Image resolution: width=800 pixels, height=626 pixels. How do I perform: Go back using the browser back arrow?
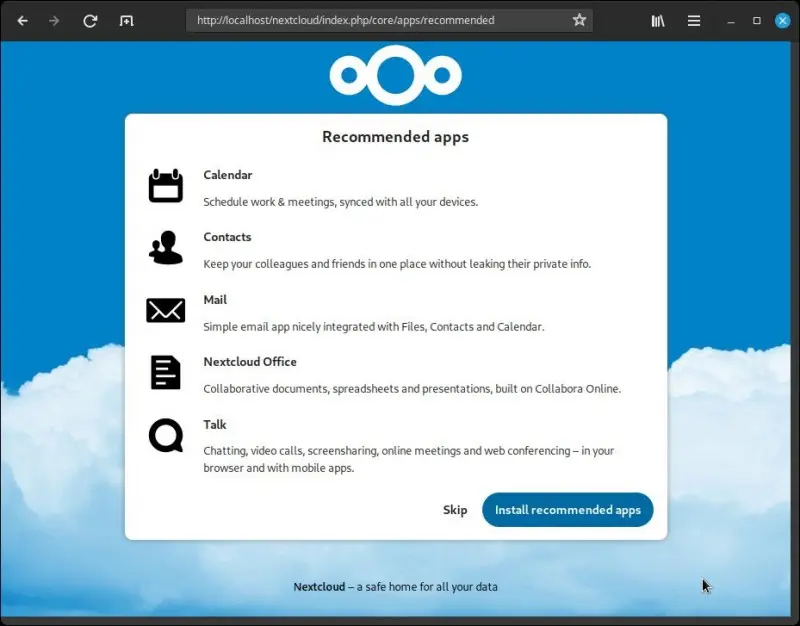pyautogui.click(x=22, y=20)
